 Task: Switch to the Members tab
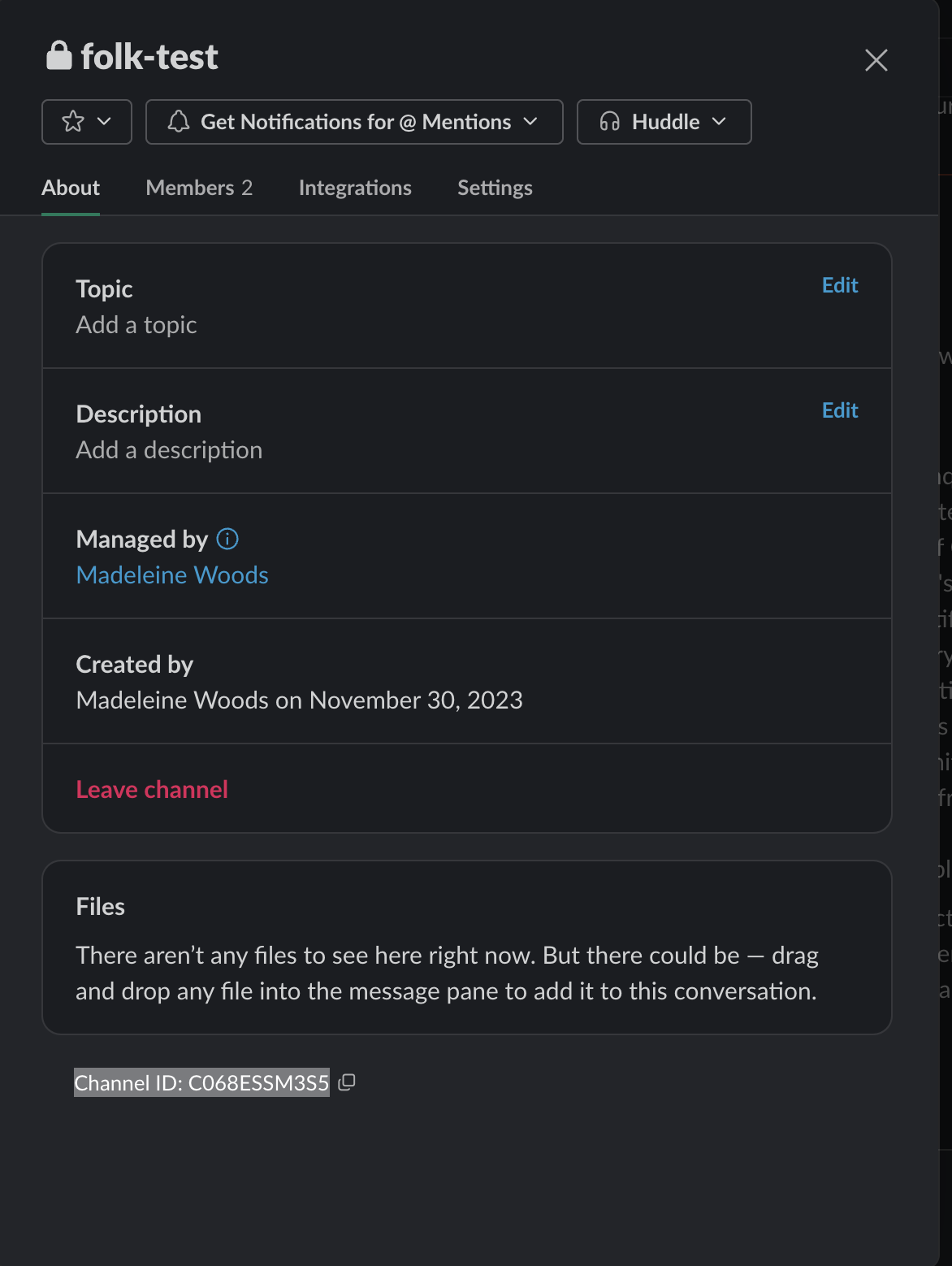(x=199, y=188)
